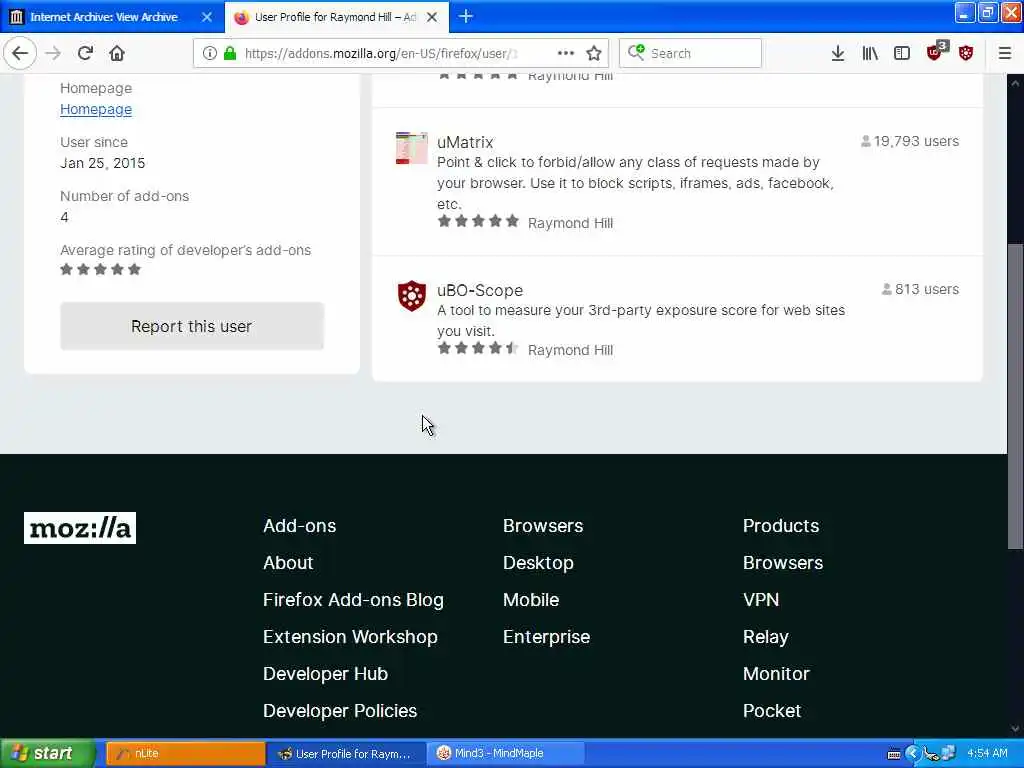Click the Report this user button

coord(192,326)
